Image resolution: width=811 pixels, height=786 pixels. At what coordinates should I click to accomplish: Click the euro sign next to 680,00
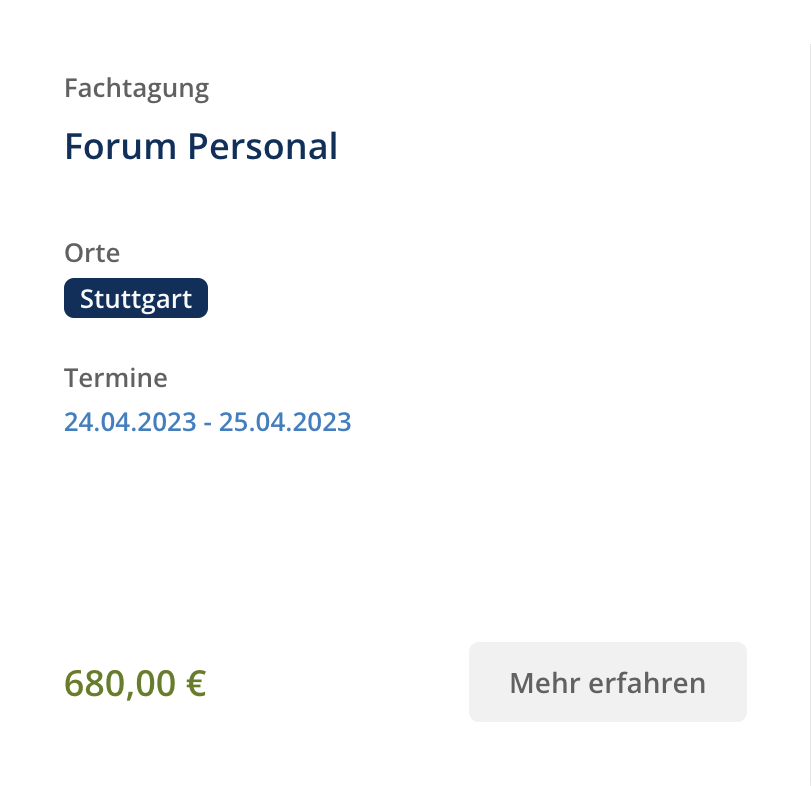click(196, 683)
